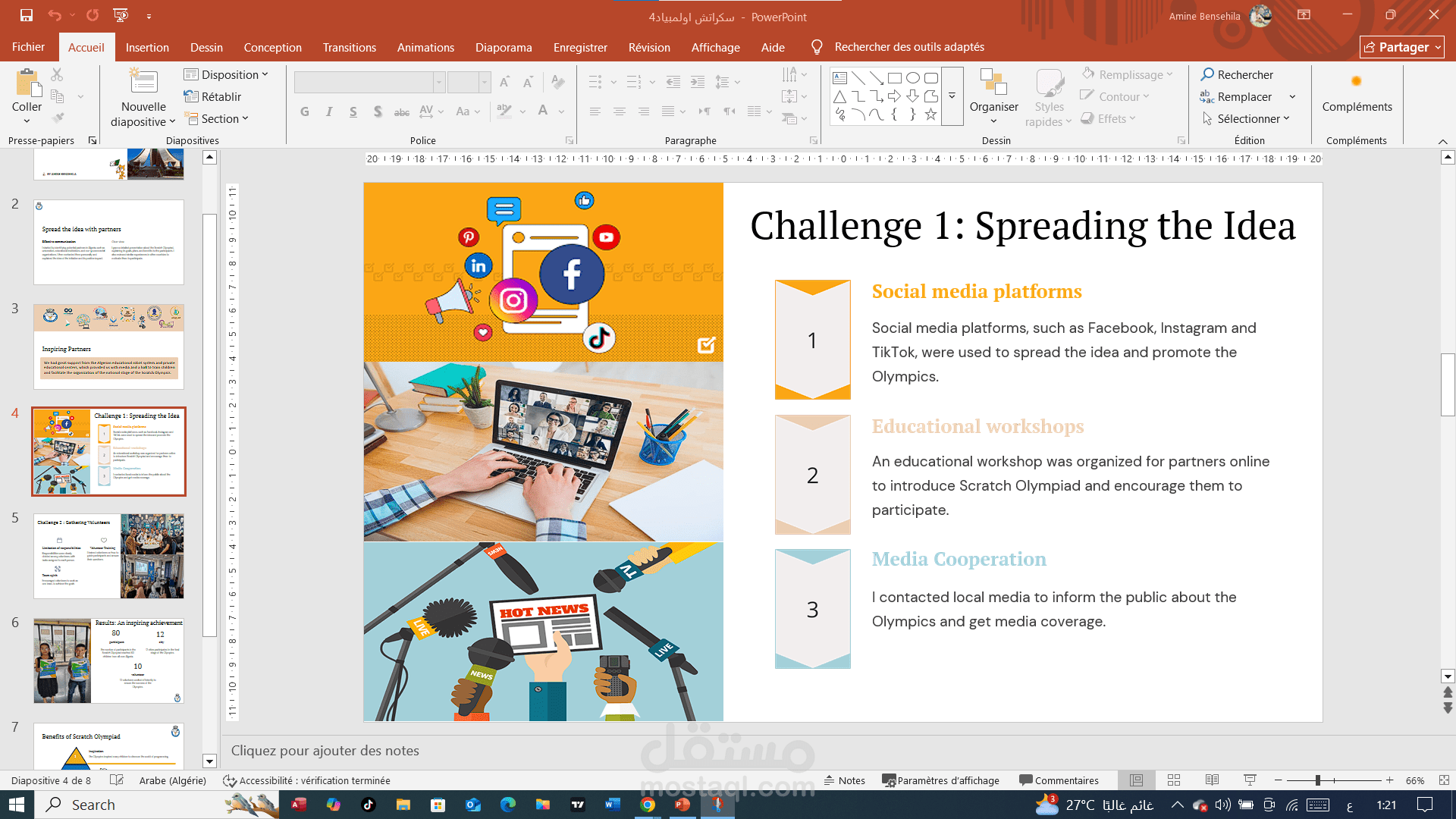Screen dimensions: 1456x819
Task: Click the zoom in plus button
Action: [x=1389, y=780]
